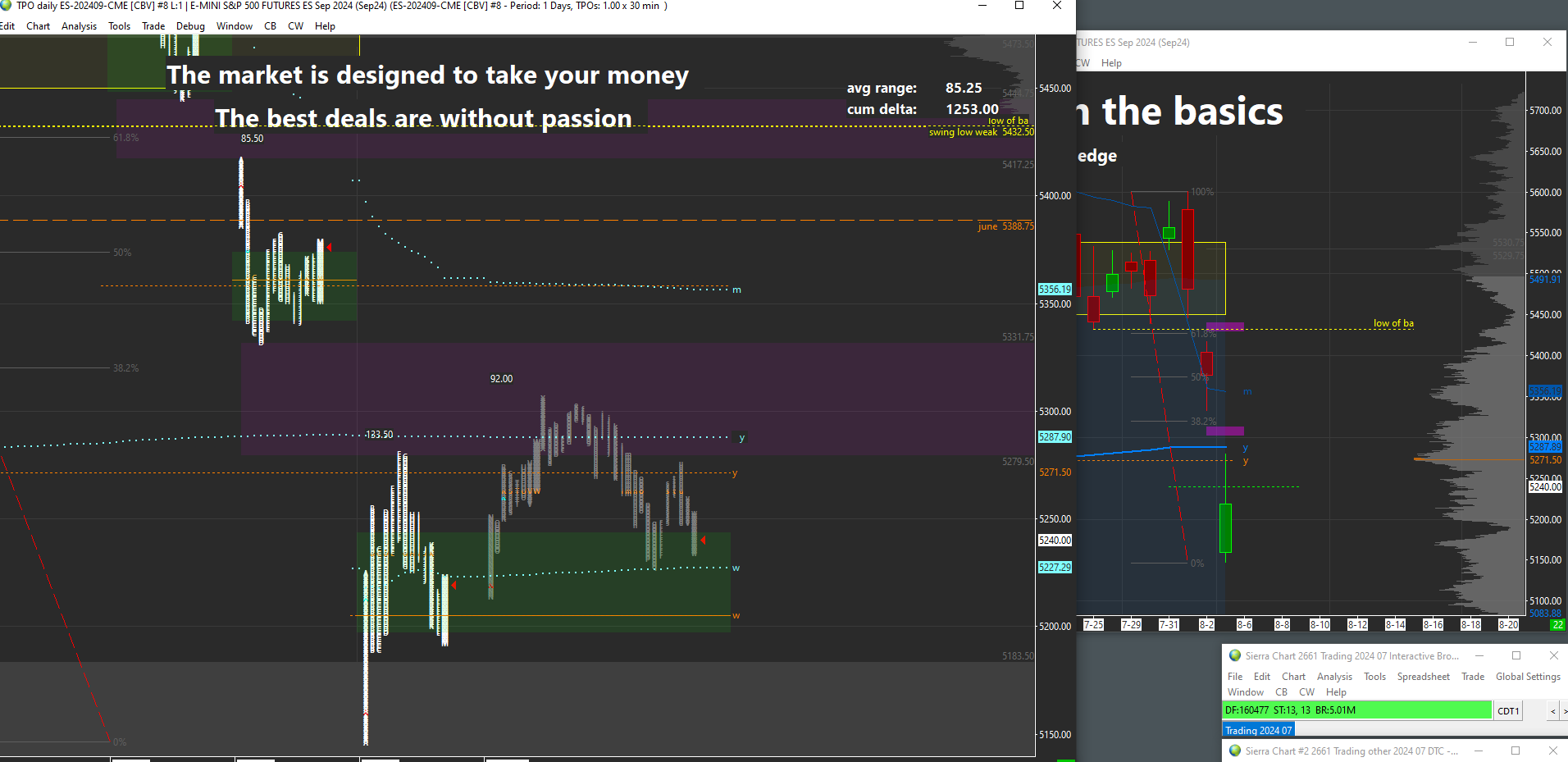Open the CW menu in Sierra Chart 2661
The width and height of the screenshot is (1568, 762).
click(x=1307, y=692)
